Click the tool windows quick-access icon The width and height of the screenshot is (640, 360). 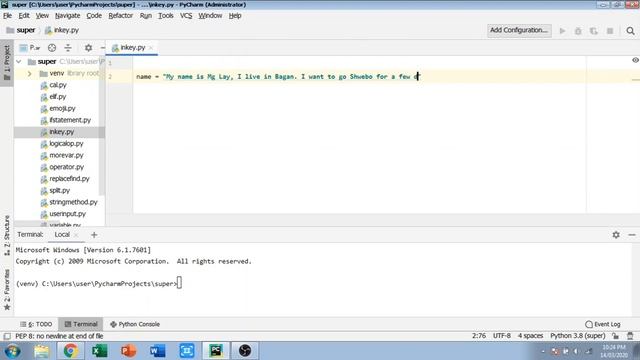(x=7, y=336)
